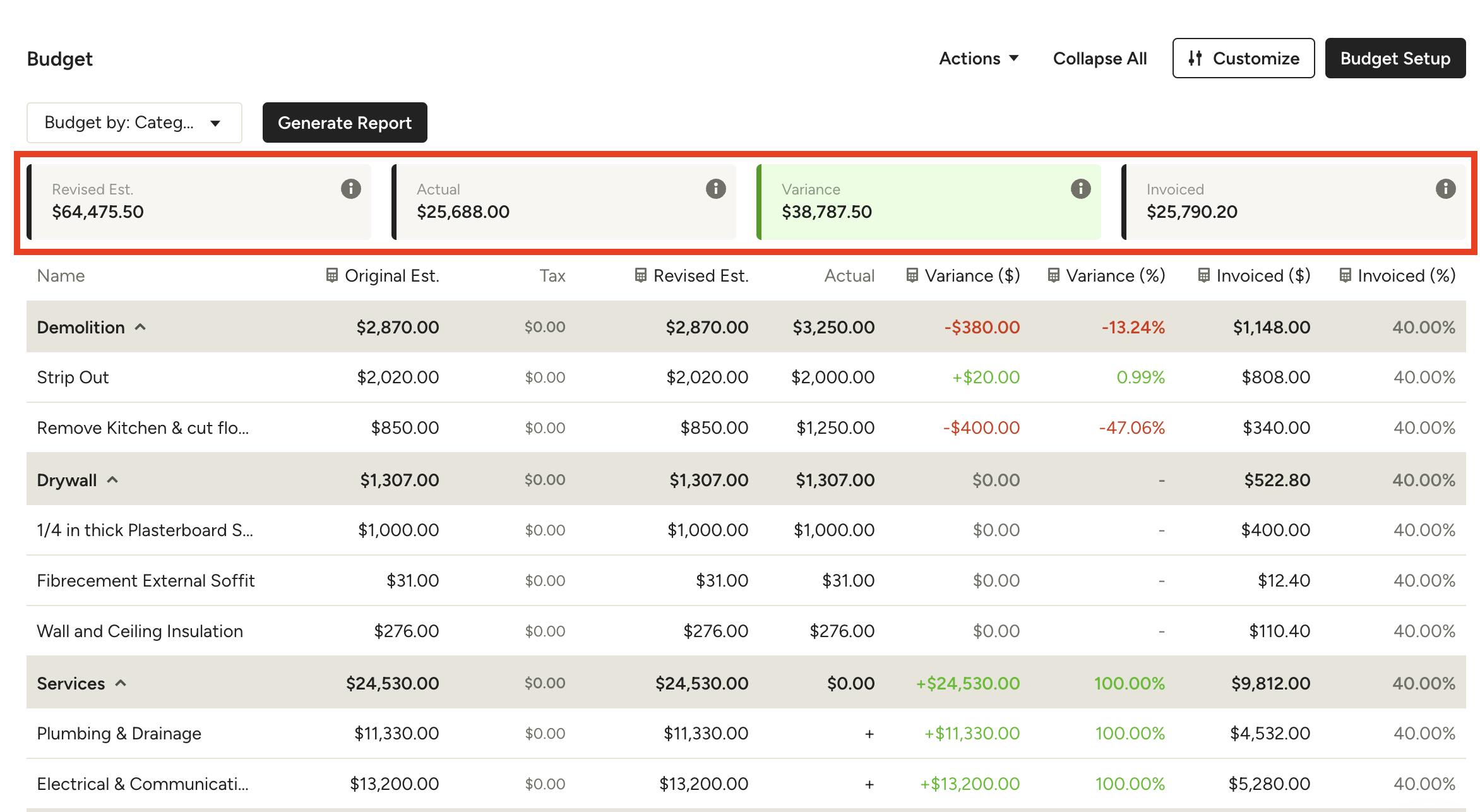1480x812 pixels.
Task: Collapse the Demolition category
Action: tap(141, 327)
